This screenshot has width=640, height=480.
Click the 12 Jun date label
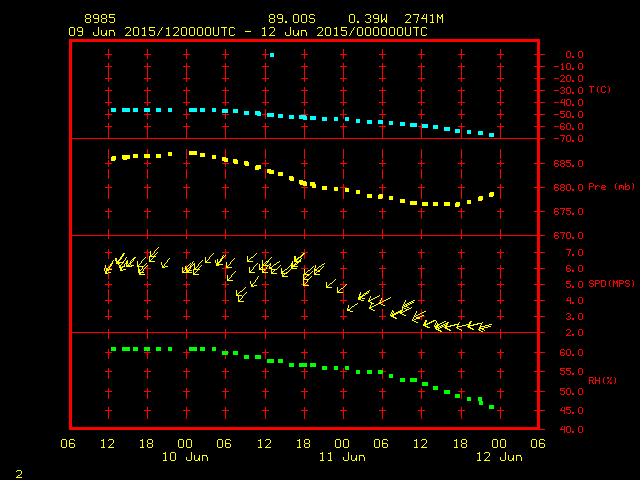(x=499, y=457)
